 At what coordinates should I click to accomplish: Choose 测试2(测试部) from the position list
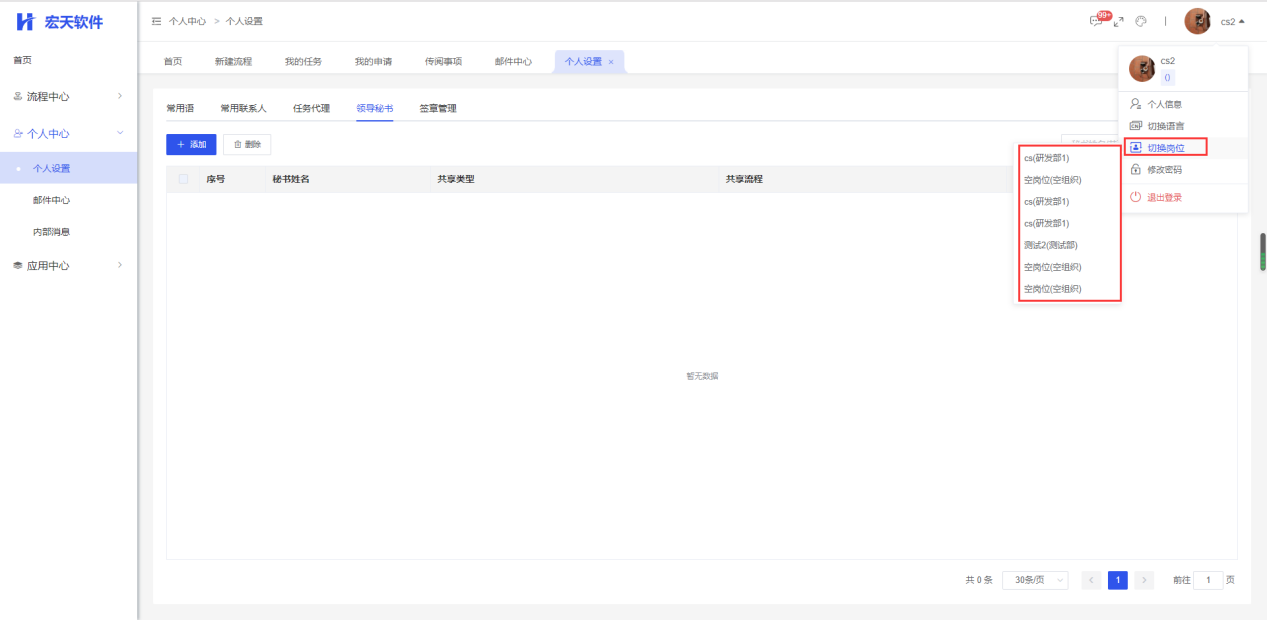1050,245
